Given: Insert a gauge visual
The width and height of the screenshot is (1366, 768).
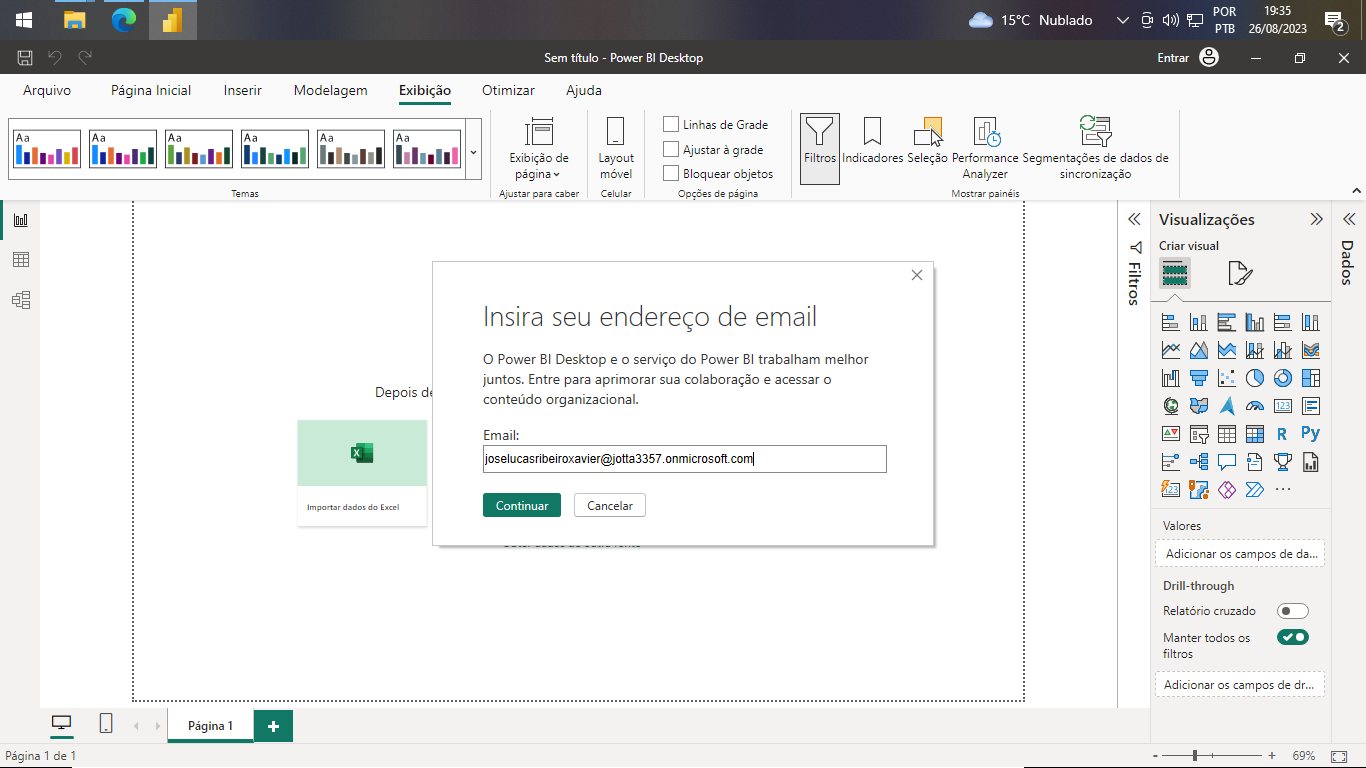Looking at the screenshot, I should click(x=1254, y=406).
